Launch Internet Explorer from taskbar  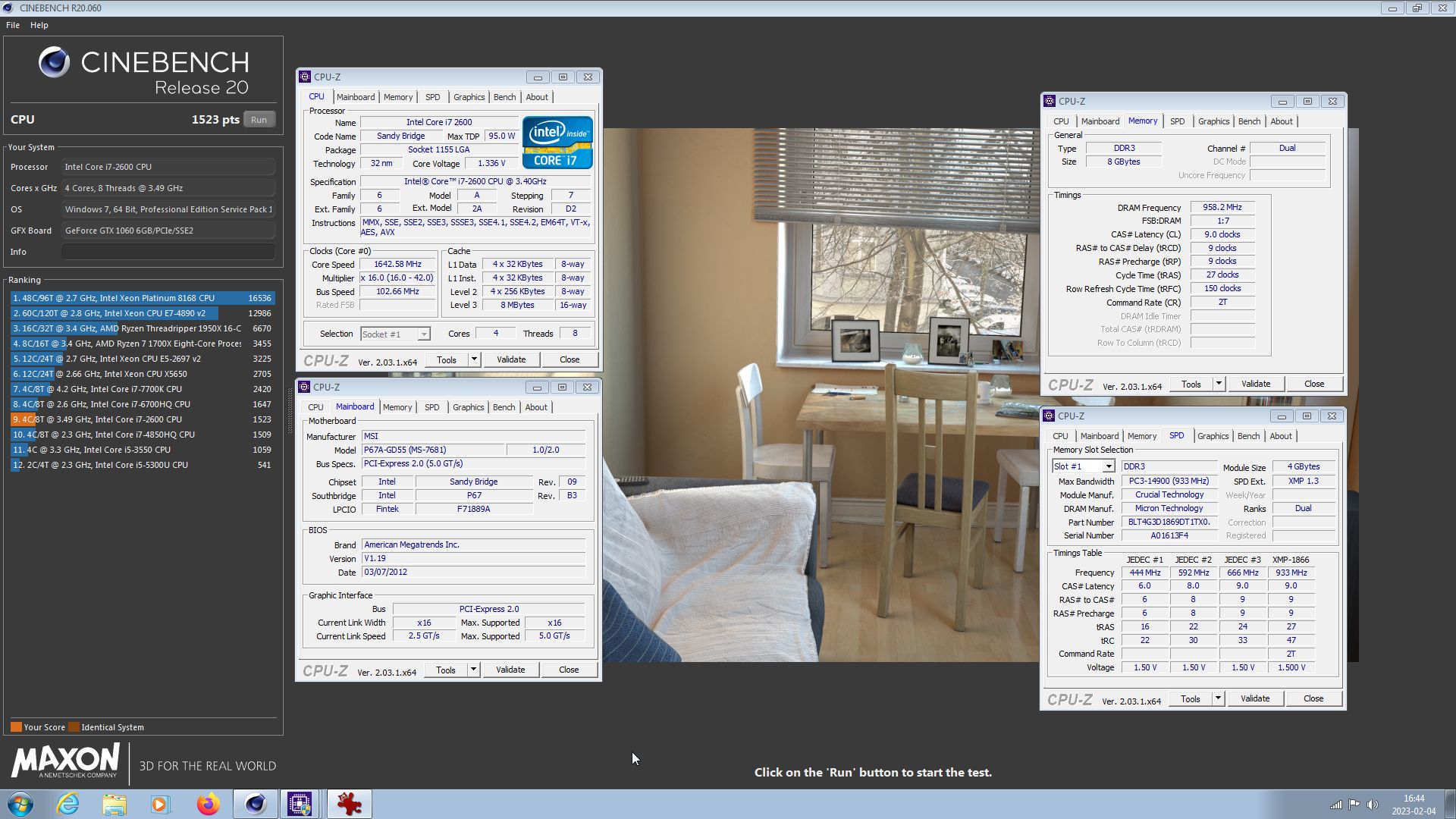[68, 804]
